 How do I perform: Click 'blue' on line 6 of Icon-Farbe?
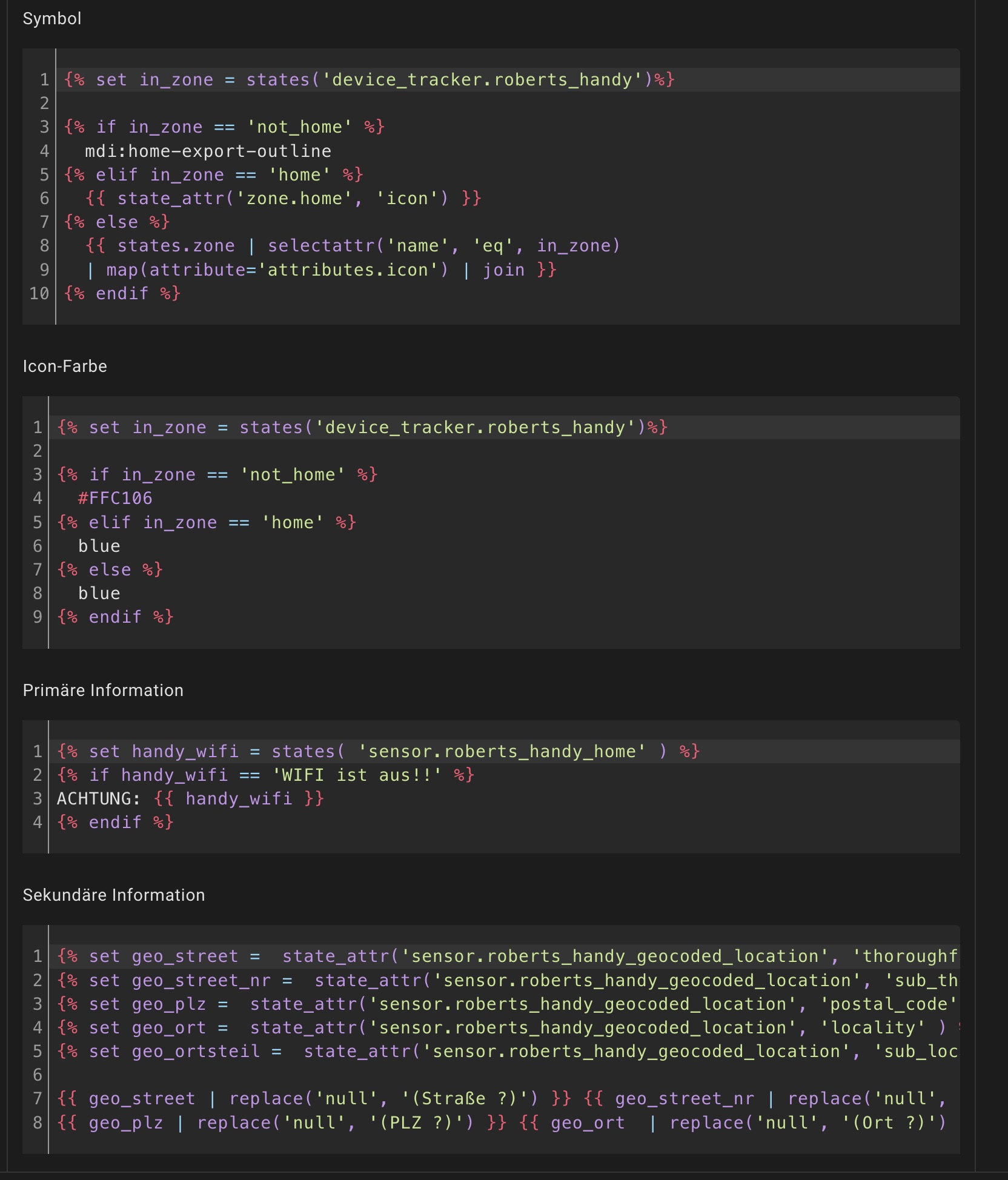[99, 546]
